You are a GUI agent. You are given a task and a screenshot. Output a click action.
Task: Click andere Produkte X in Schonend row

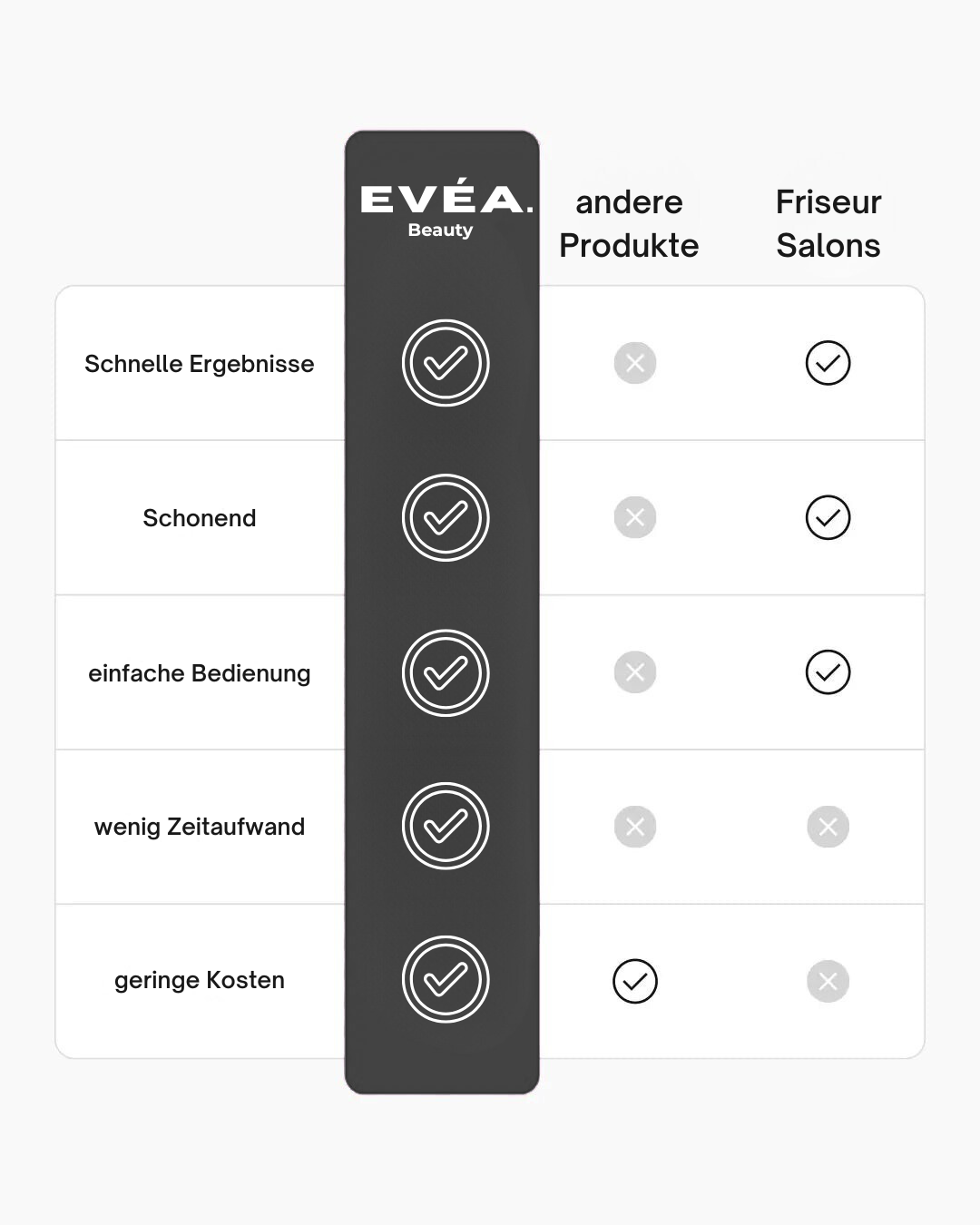pyautogui.click(x=635, y=517)
